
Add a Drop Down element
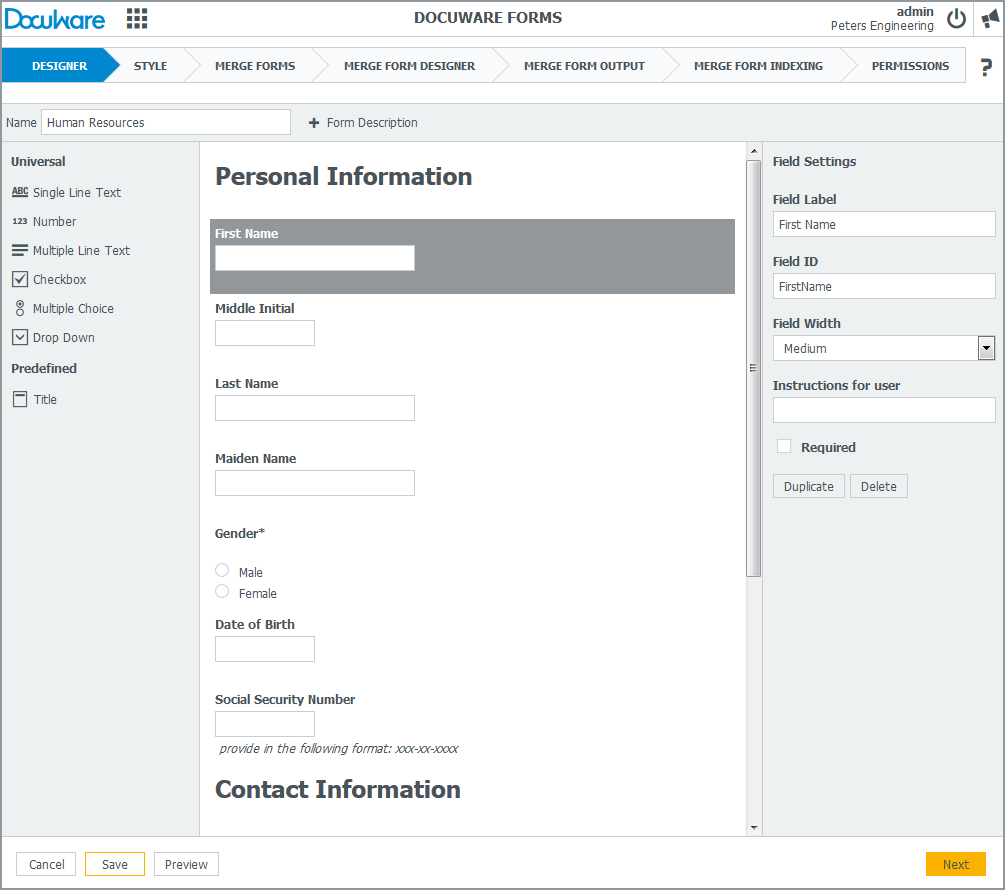pyautogui.click(x=64, y=337)
